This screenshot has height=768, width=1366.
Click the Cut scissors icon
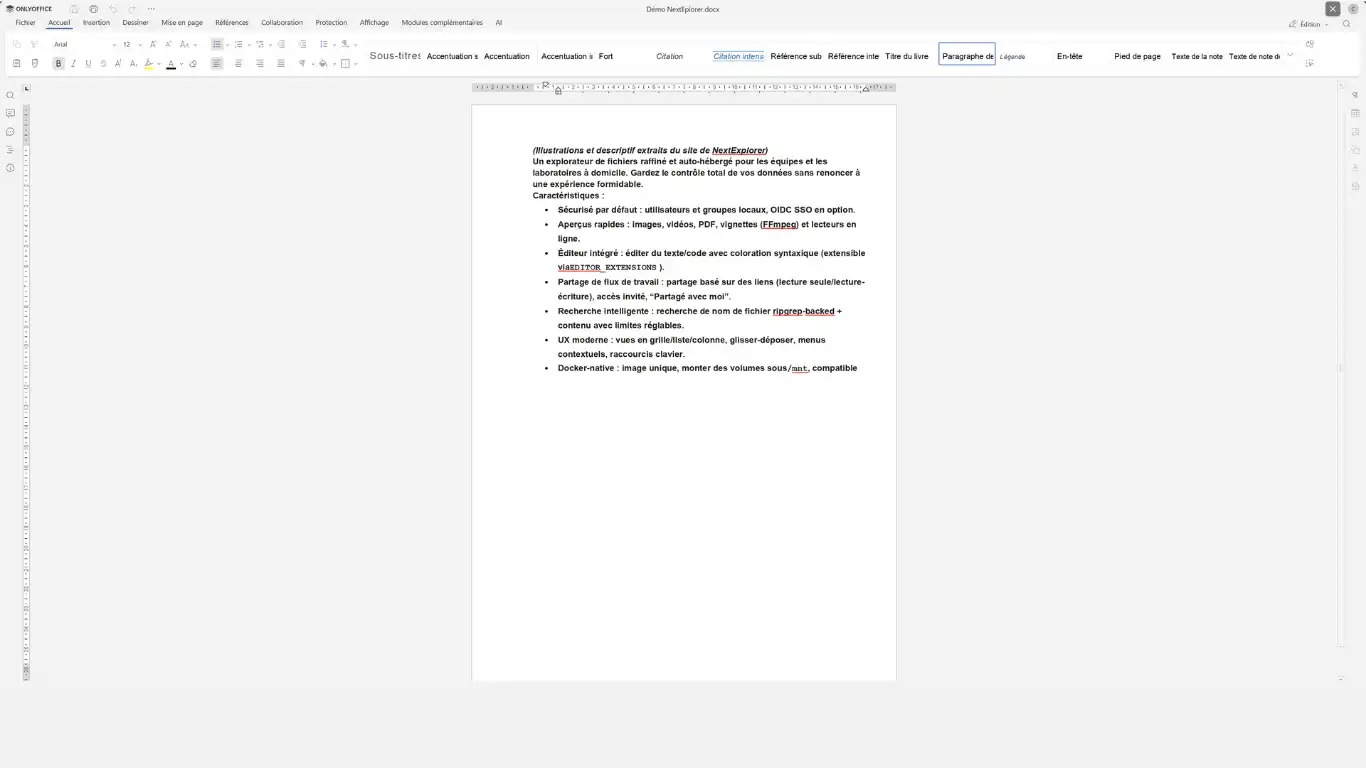click(35, 44)
